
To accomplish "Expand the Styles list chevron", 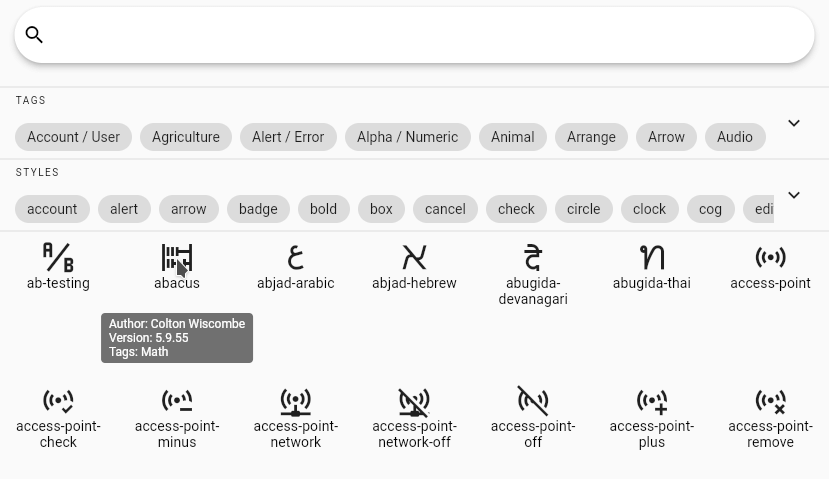I will click(x=794, y=195).
